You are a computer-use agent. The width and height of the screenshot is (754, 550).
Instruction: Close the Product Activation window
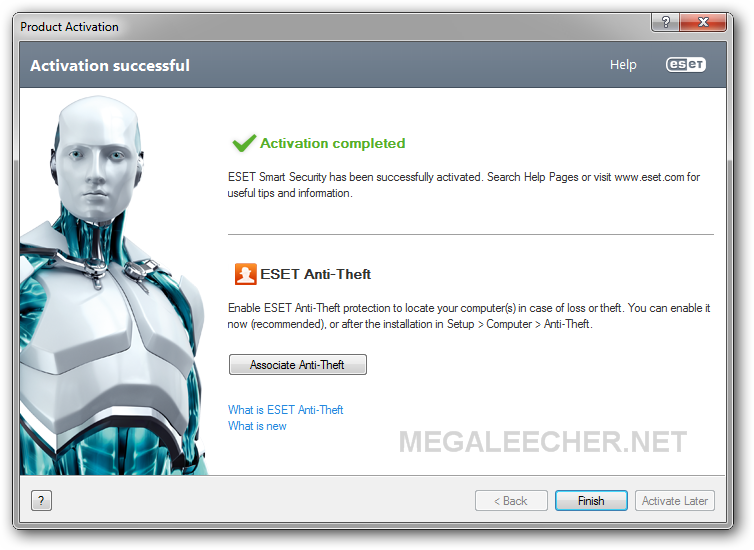pyautogui.click(x=703, y=22)
